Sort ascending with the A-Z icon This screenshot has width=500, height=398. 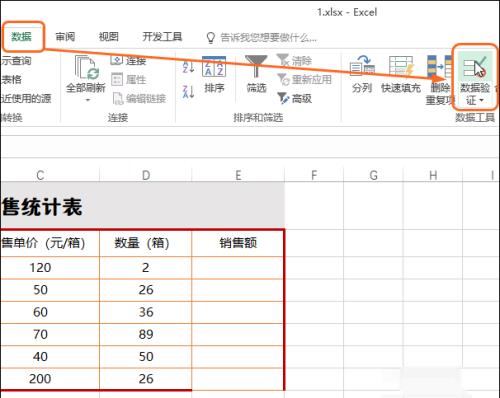(x=188, y=67)
